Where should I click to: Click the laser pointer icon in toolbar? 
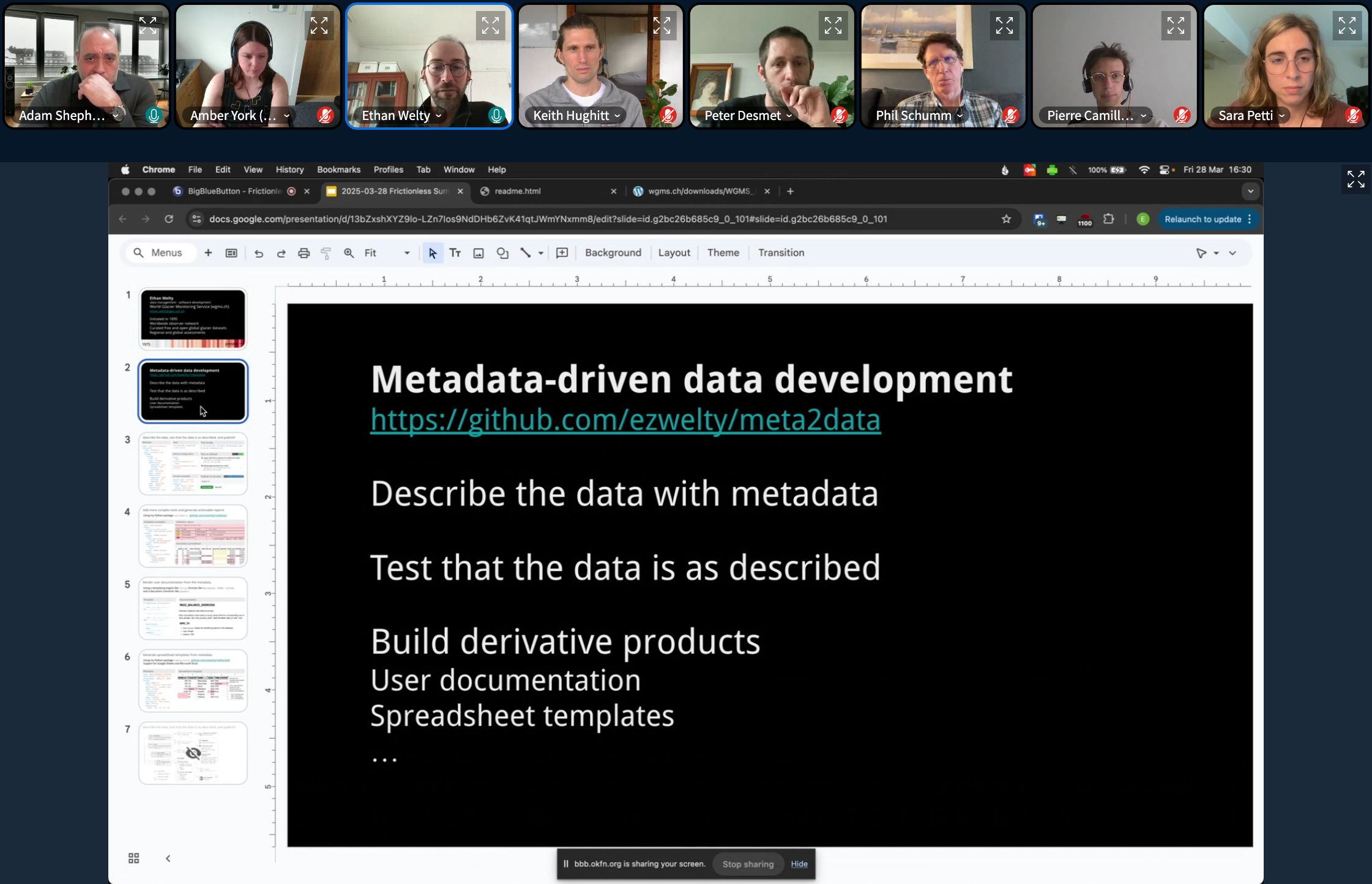tap(1201, 253)
